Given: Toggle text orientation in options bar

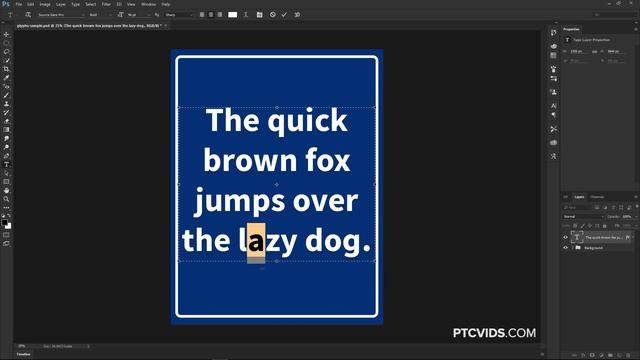Looking at the screenshot, I should click(28, 15).
